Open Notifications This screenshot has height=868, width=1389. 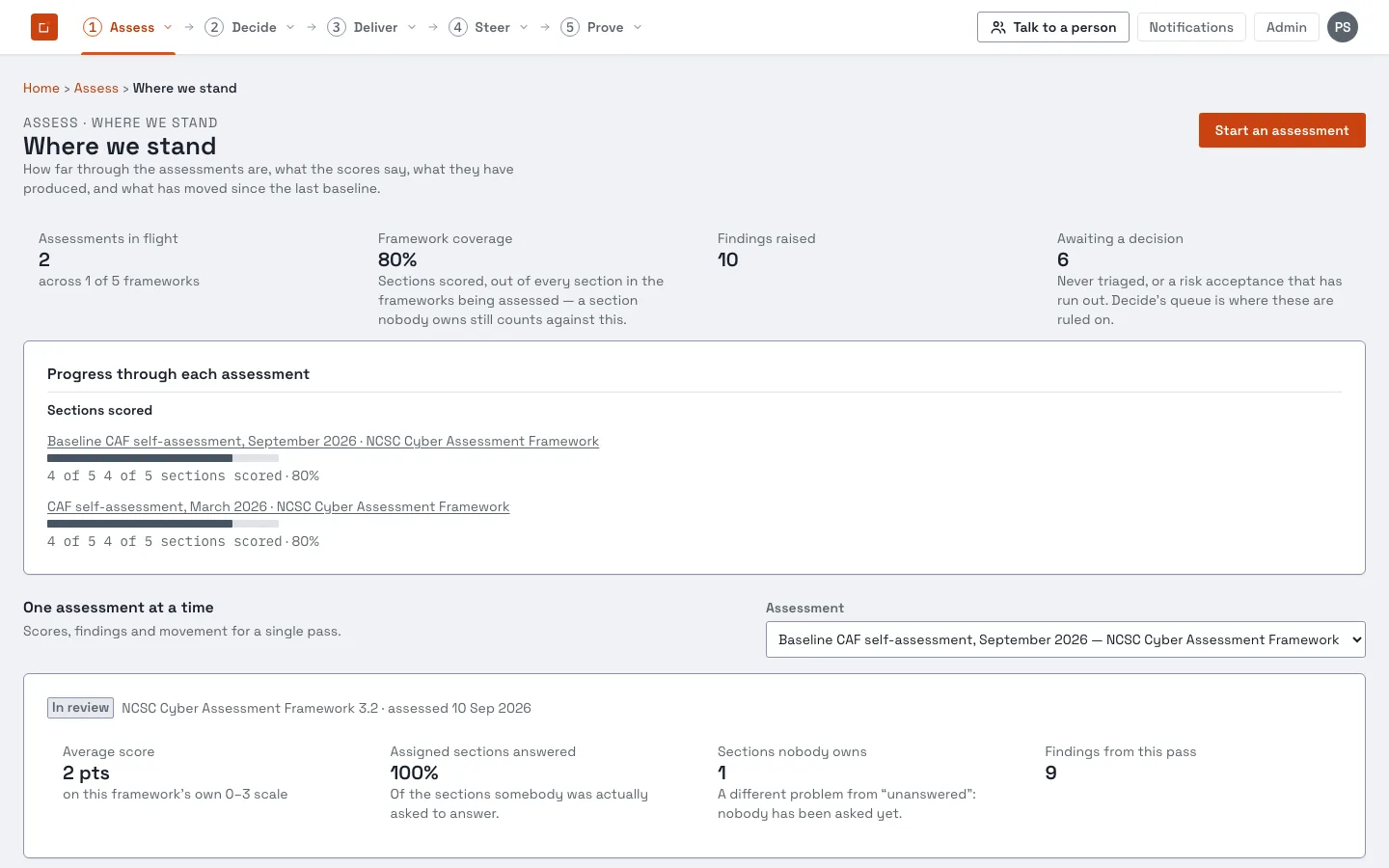click(x=1191, y=27)
